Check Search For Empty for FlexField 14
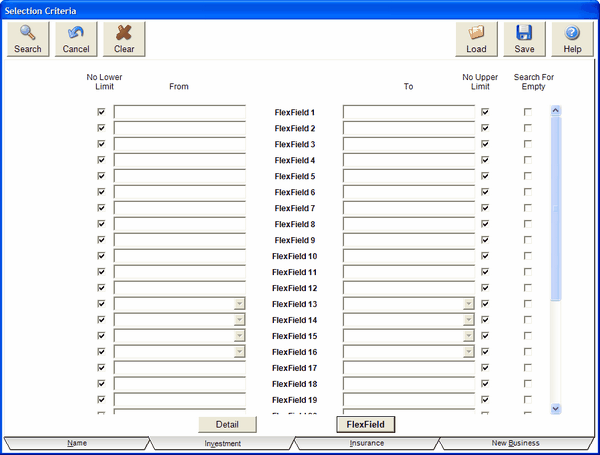 click(528, 320)
